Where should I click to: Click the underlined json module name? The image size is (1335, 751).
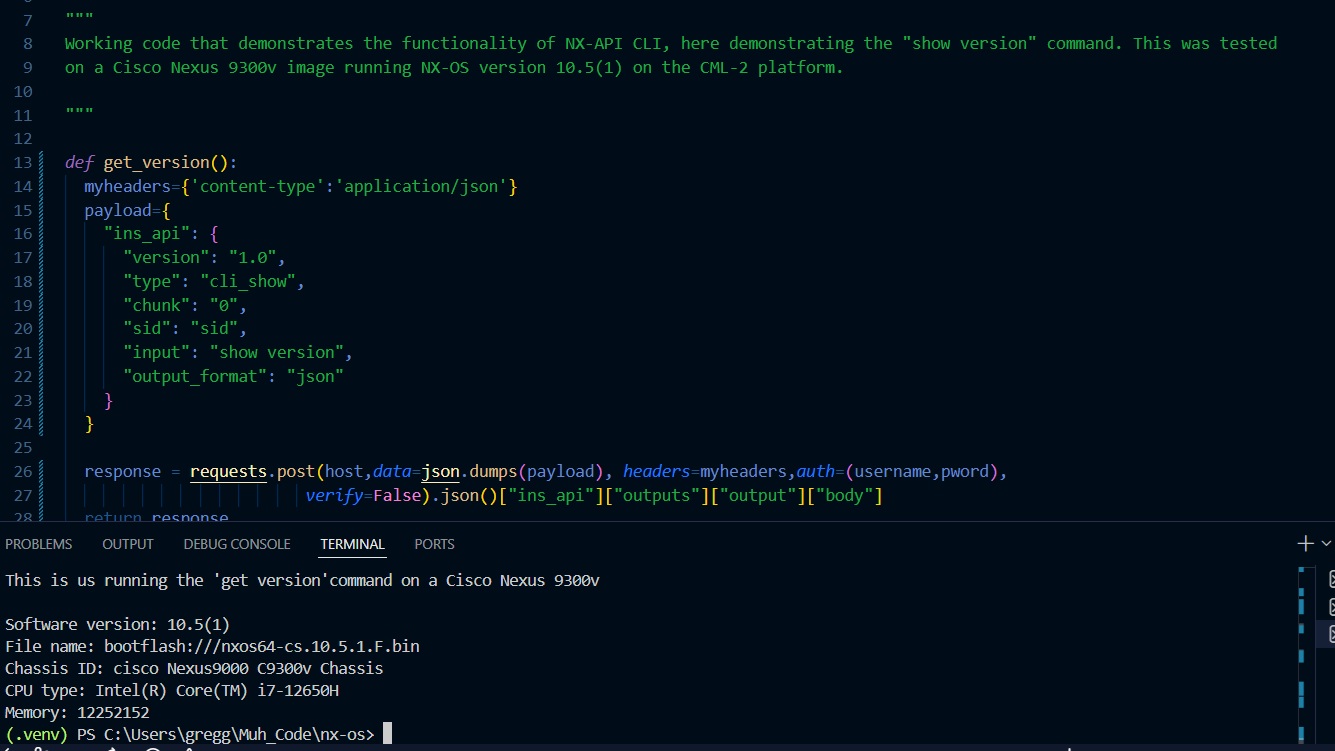pyautogui.click(x=440, y=471)
